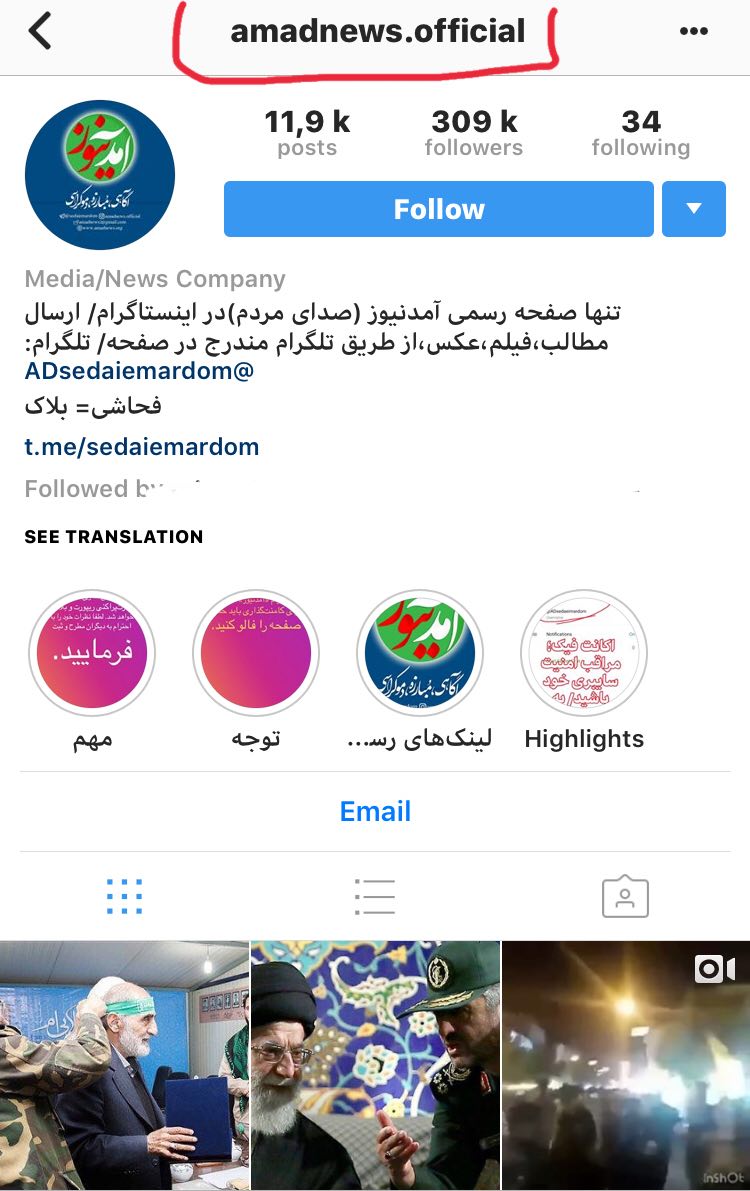This screenshot has width=750, height=1191.
Task: Tap the Follow button
Action: (x=438, y=209)
